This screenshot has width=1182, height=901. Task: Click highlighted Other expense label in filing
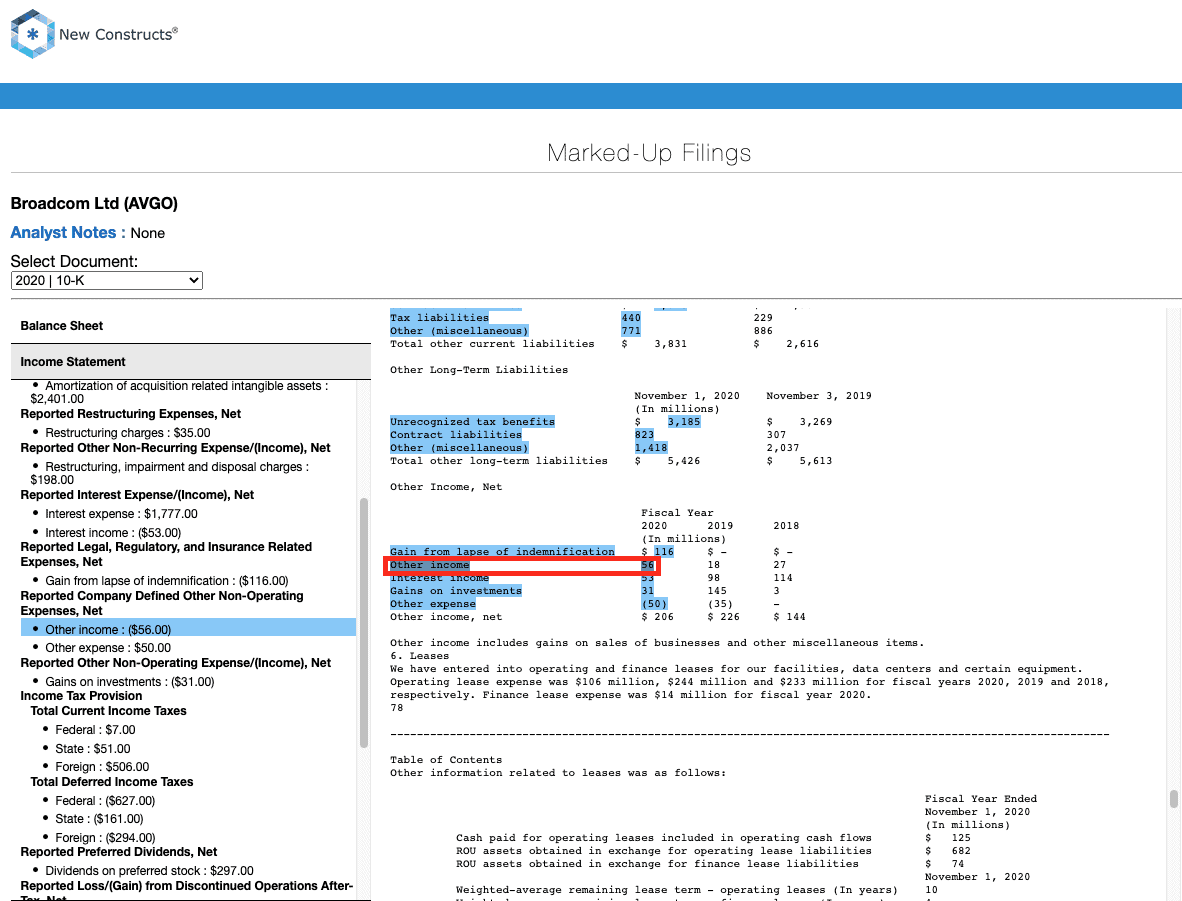[433, 604]
